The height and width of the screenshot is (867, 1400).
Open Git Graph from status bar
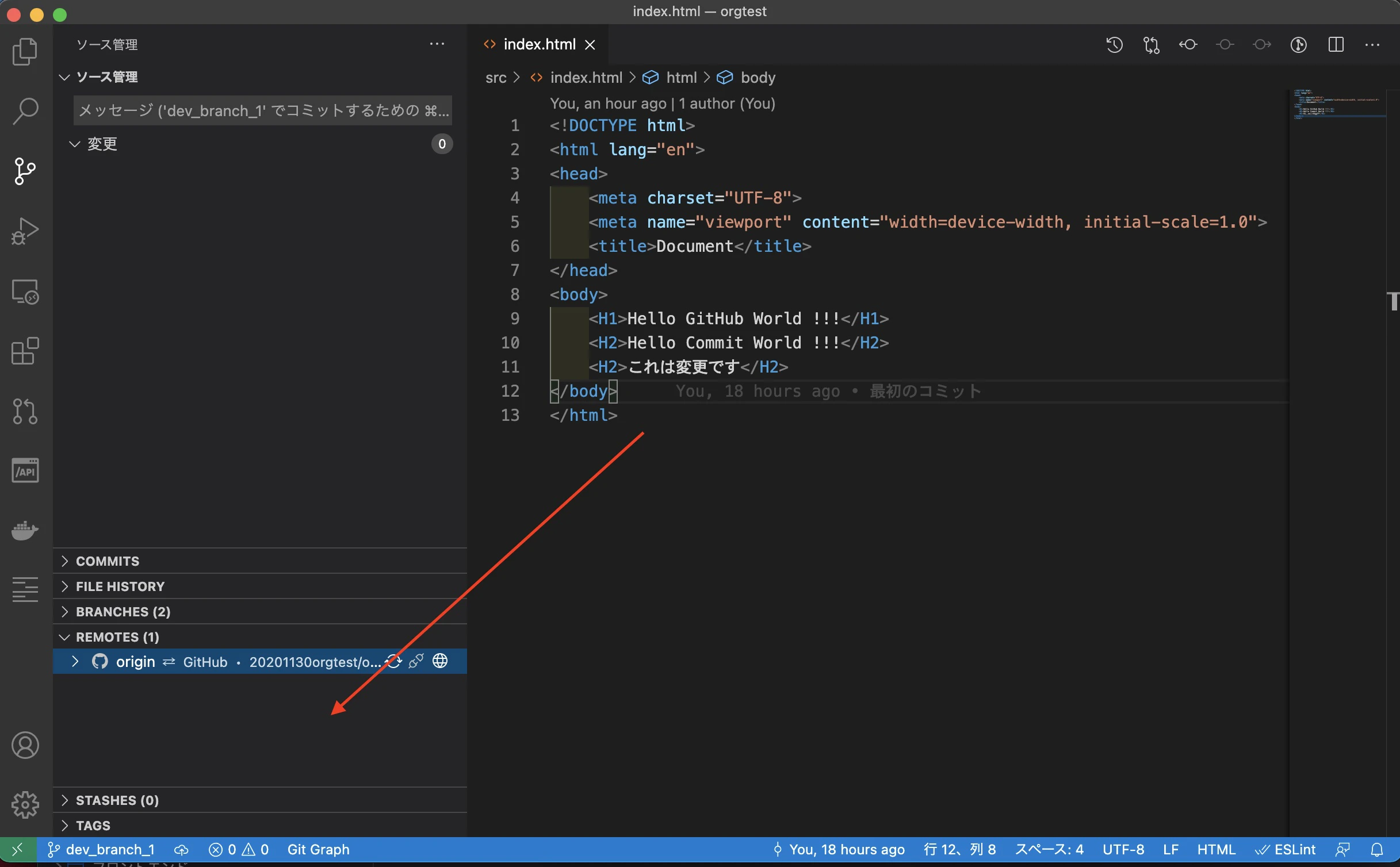(318, 850)
